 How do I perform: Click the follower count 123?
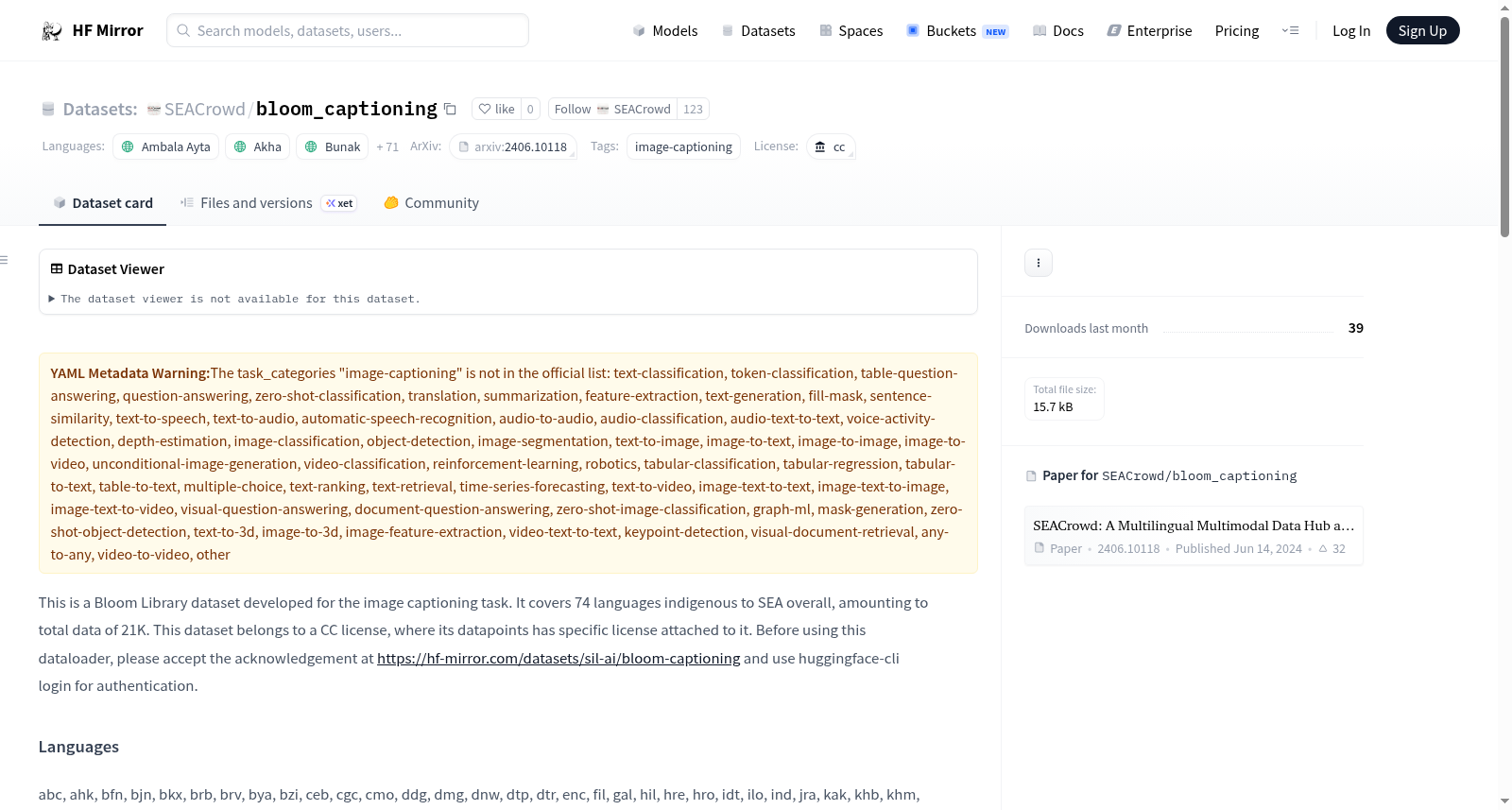pyautogui.click(x=693, y=110)
